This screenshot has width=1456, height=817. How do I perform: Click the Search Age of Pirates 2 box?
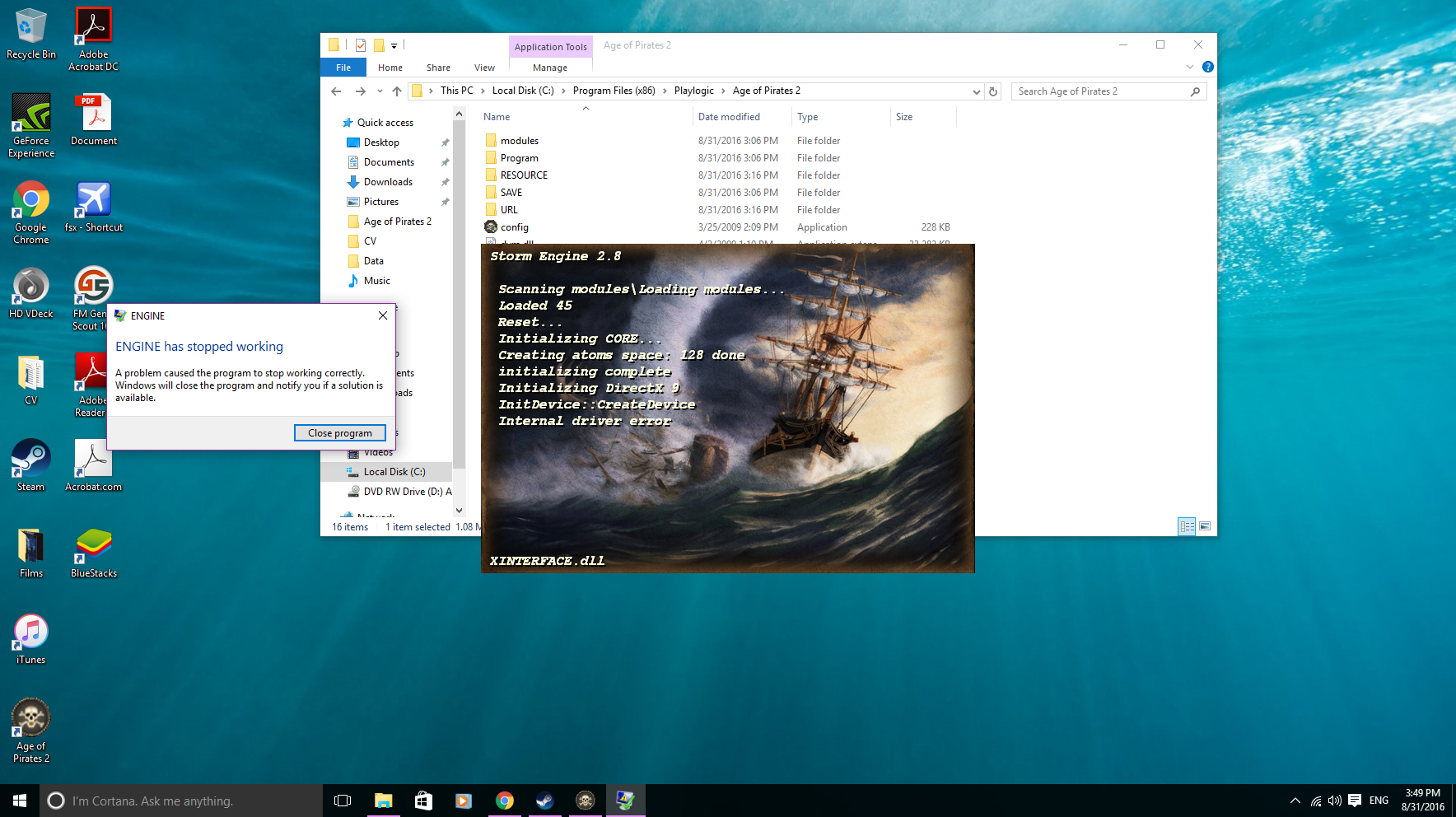[x=1108, y=91]
